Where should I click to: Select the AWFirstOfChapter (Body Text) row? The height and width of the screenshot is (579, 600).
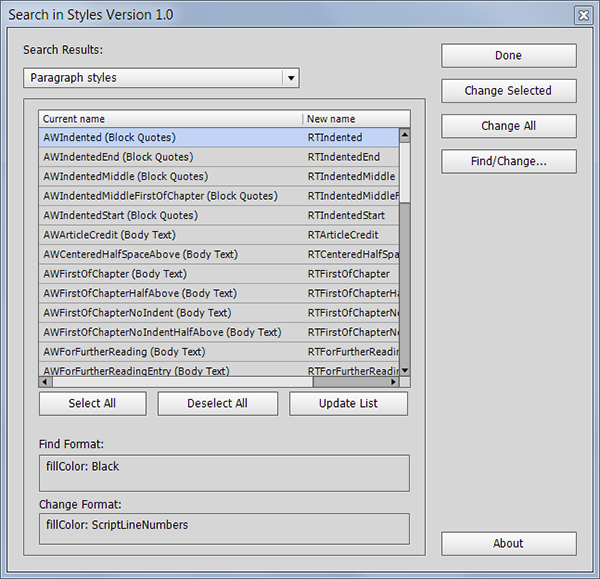point(219,274)
